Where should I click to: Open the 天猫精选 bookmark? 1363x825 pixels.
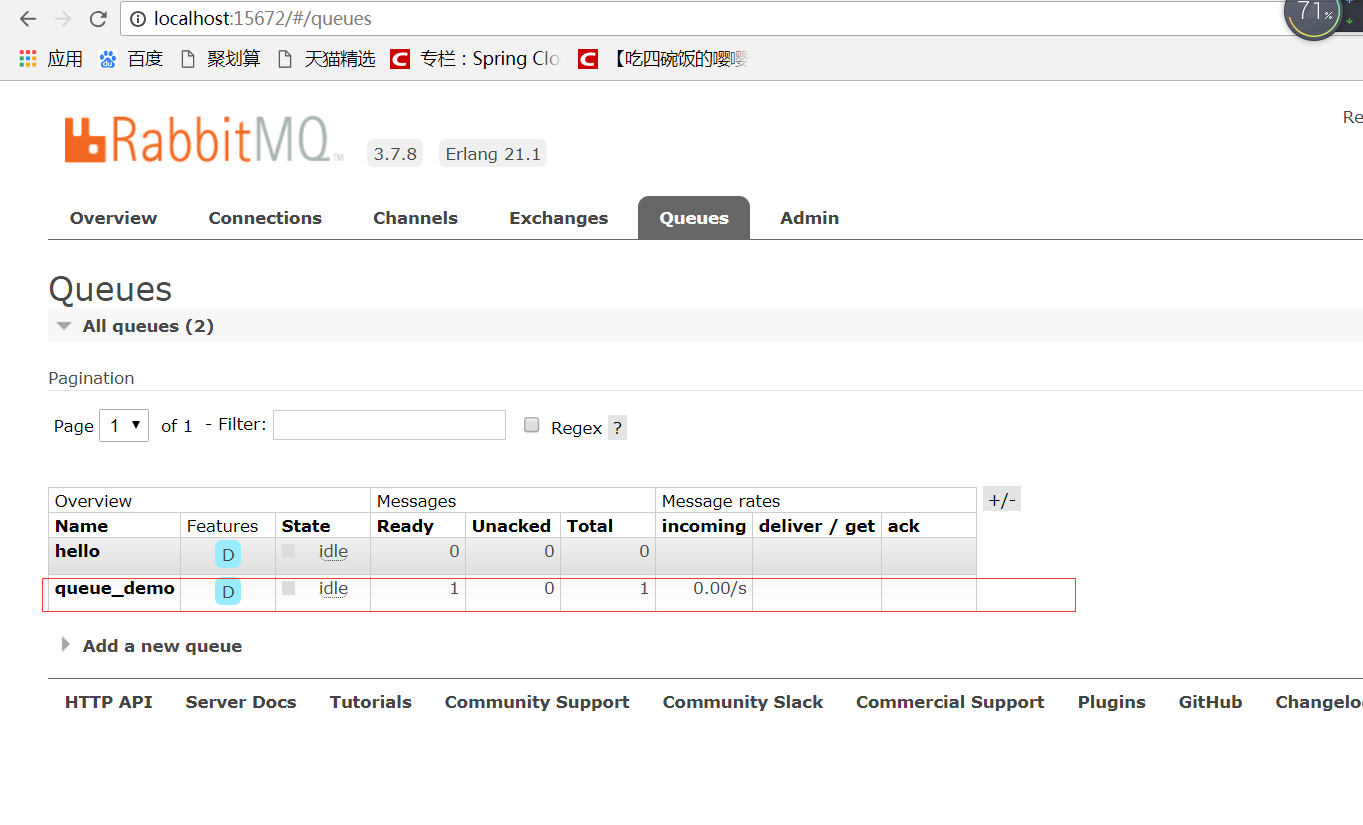[326, 59]
